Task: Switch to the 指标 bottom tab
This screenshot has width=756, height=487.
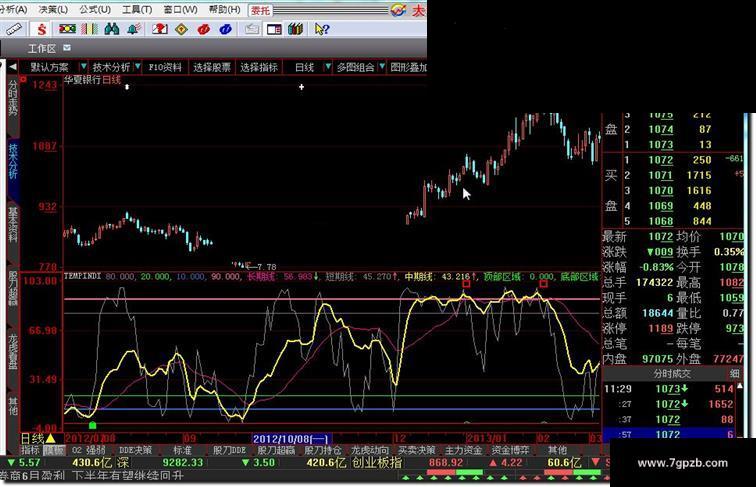Action: [30, 450]
